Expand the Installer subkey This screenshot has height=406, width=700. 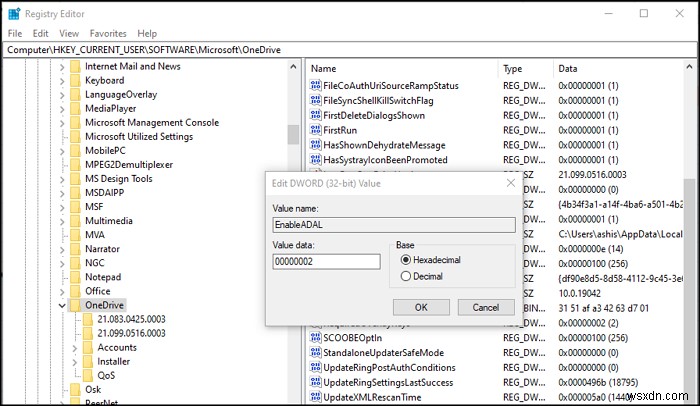pyautogui.click(x=75, y=362)
